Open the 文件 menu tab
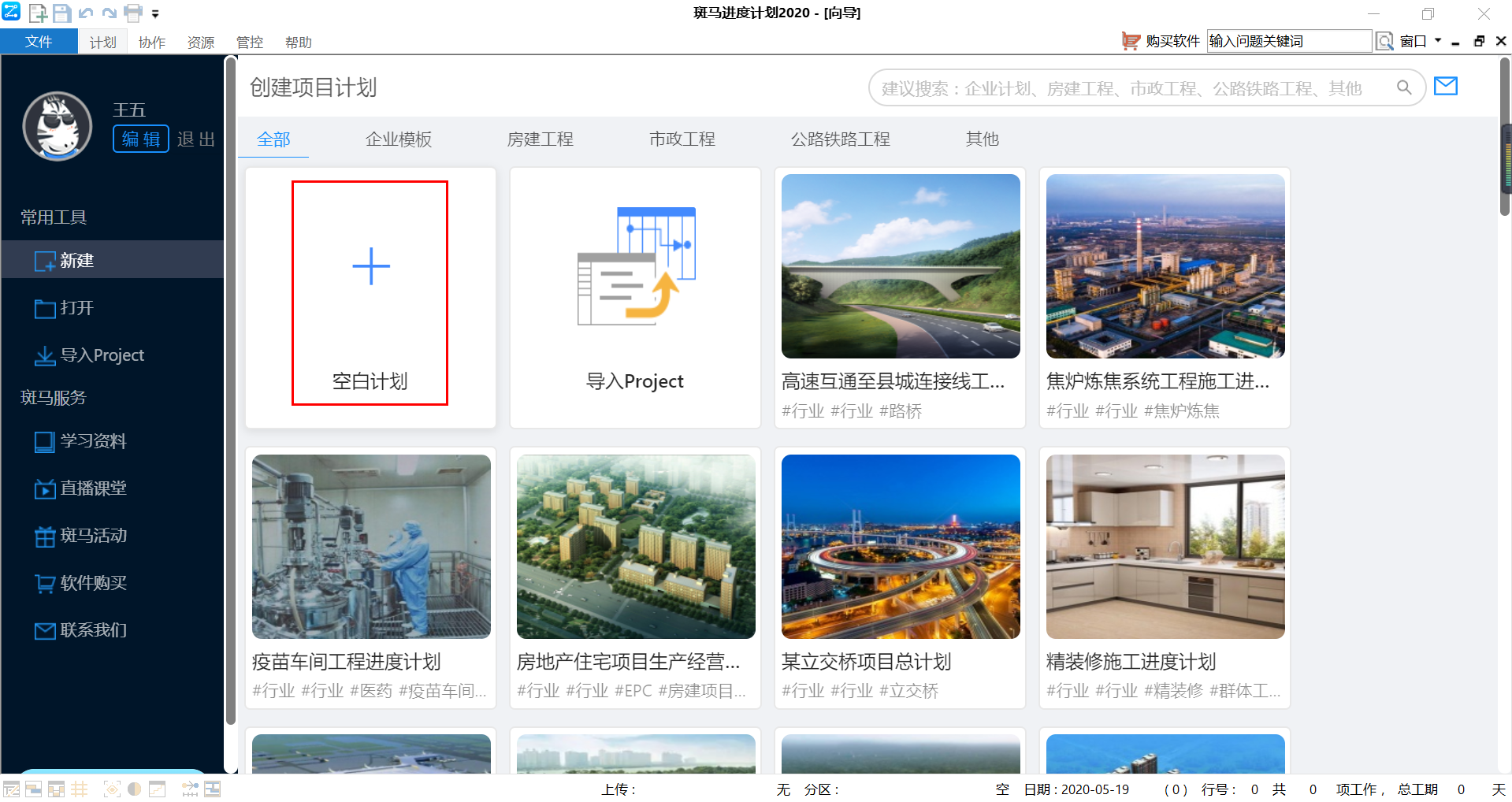Image resolution: width=1512 pixels, height=802 pixels. [39, 42]
